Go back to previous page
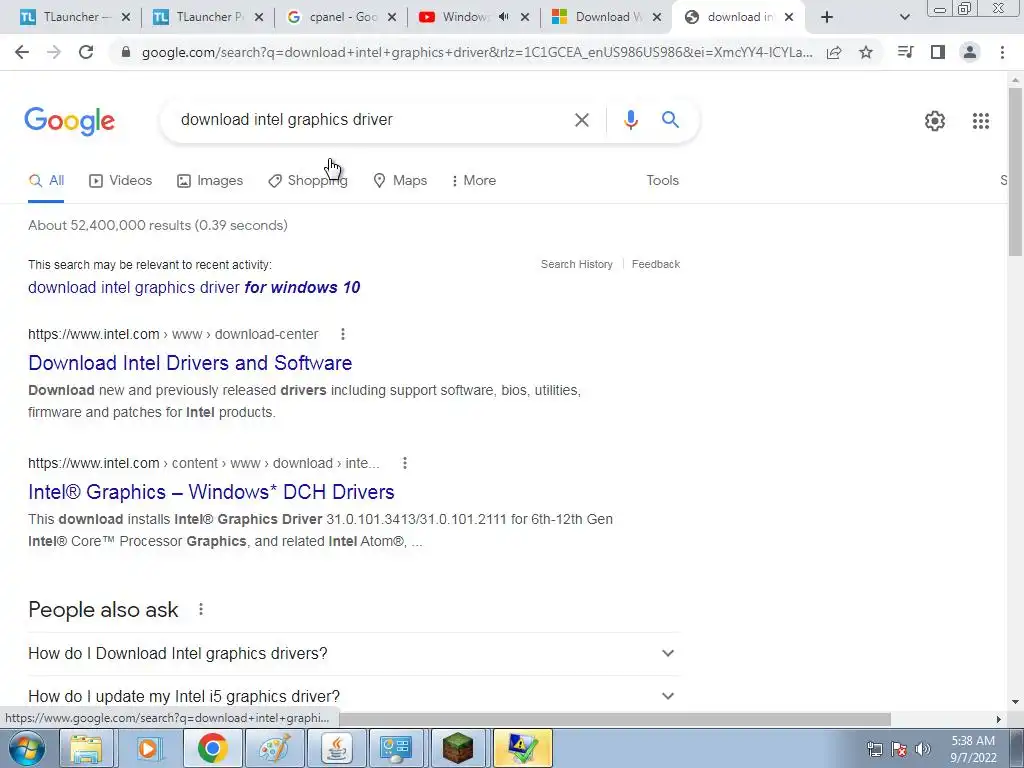Screen dimensions: 1024x768 pyautogui.click(x=22, y=52)
